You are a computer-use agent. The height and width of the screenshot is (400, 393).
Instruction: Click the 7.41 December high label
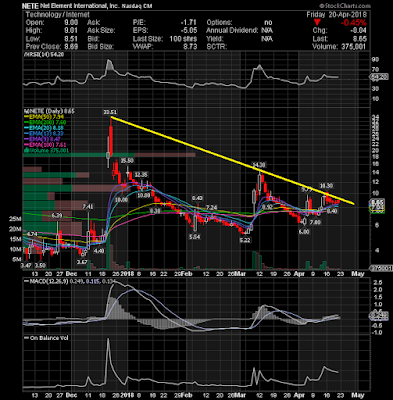[x=88, y=207]
